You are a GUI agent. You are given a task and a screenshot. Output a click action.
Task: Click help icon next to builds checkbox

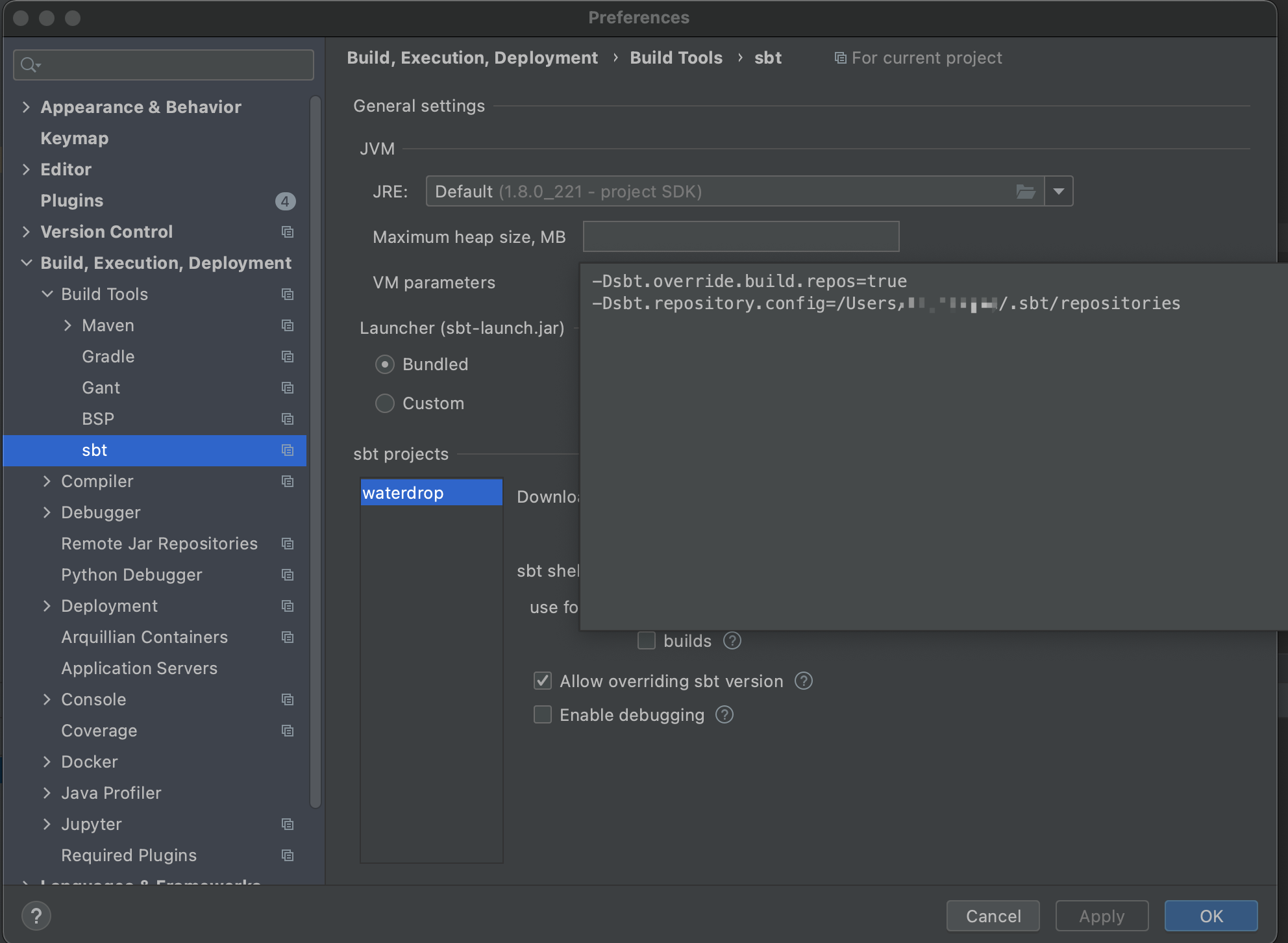(x=732, y=641)
